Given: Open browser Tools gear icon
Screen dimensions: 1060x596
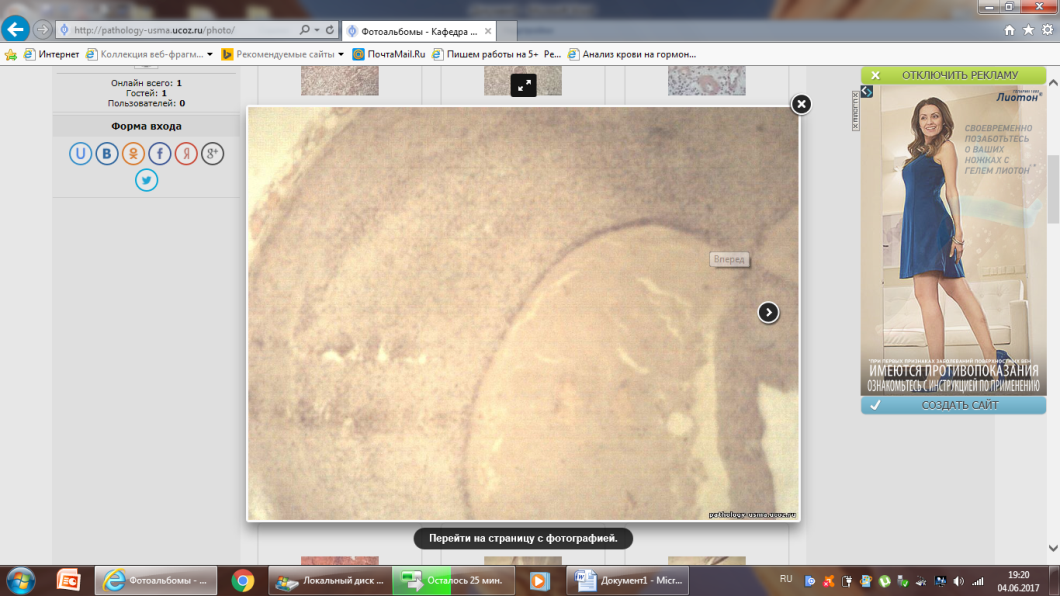Looking at the screenshot, I should point(1047,30).
